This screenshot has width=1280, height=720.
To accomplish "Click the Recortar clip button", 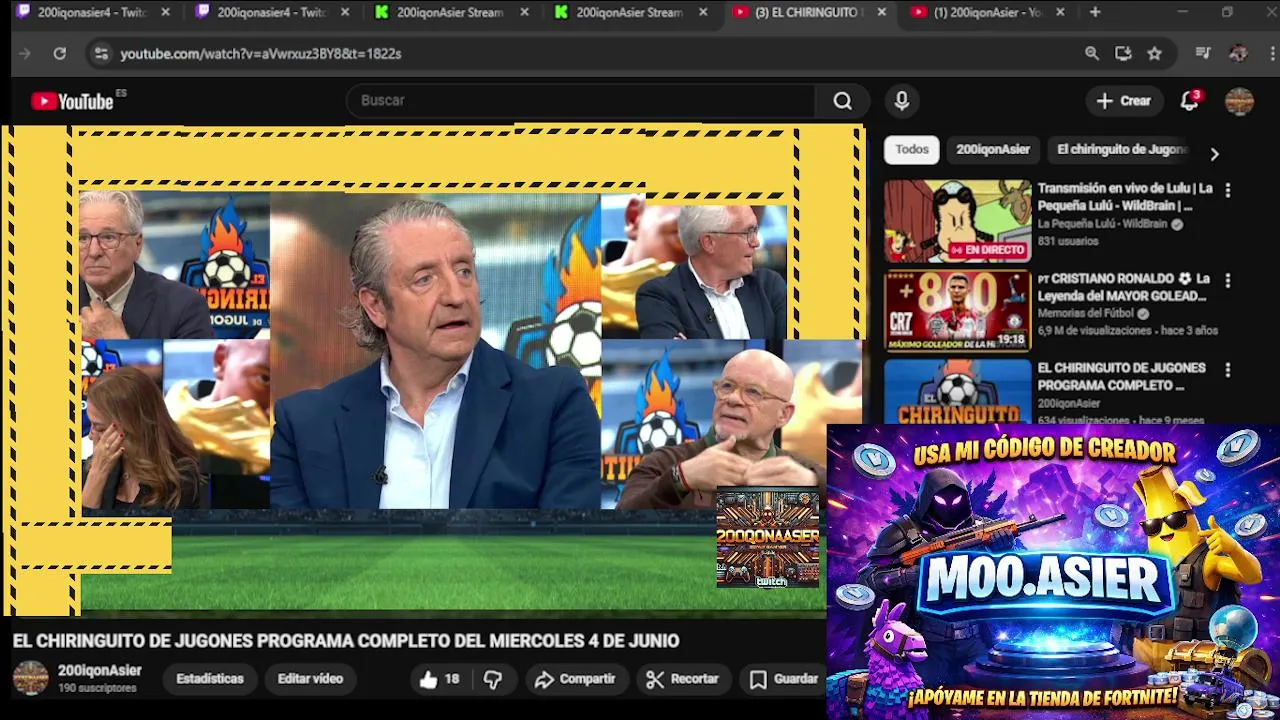I will point(682,679).
